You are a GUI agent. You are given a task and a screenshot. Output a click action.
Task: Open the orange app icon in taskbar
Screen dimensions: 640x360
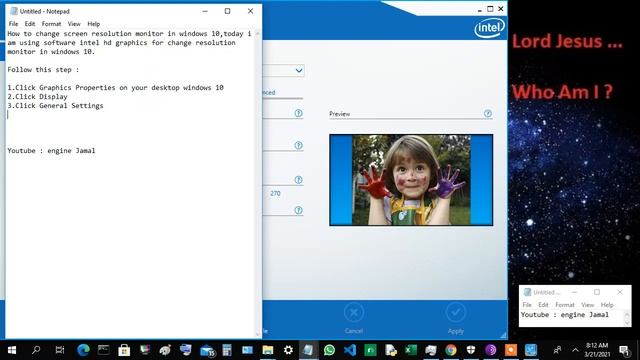[x=511, y=350]
